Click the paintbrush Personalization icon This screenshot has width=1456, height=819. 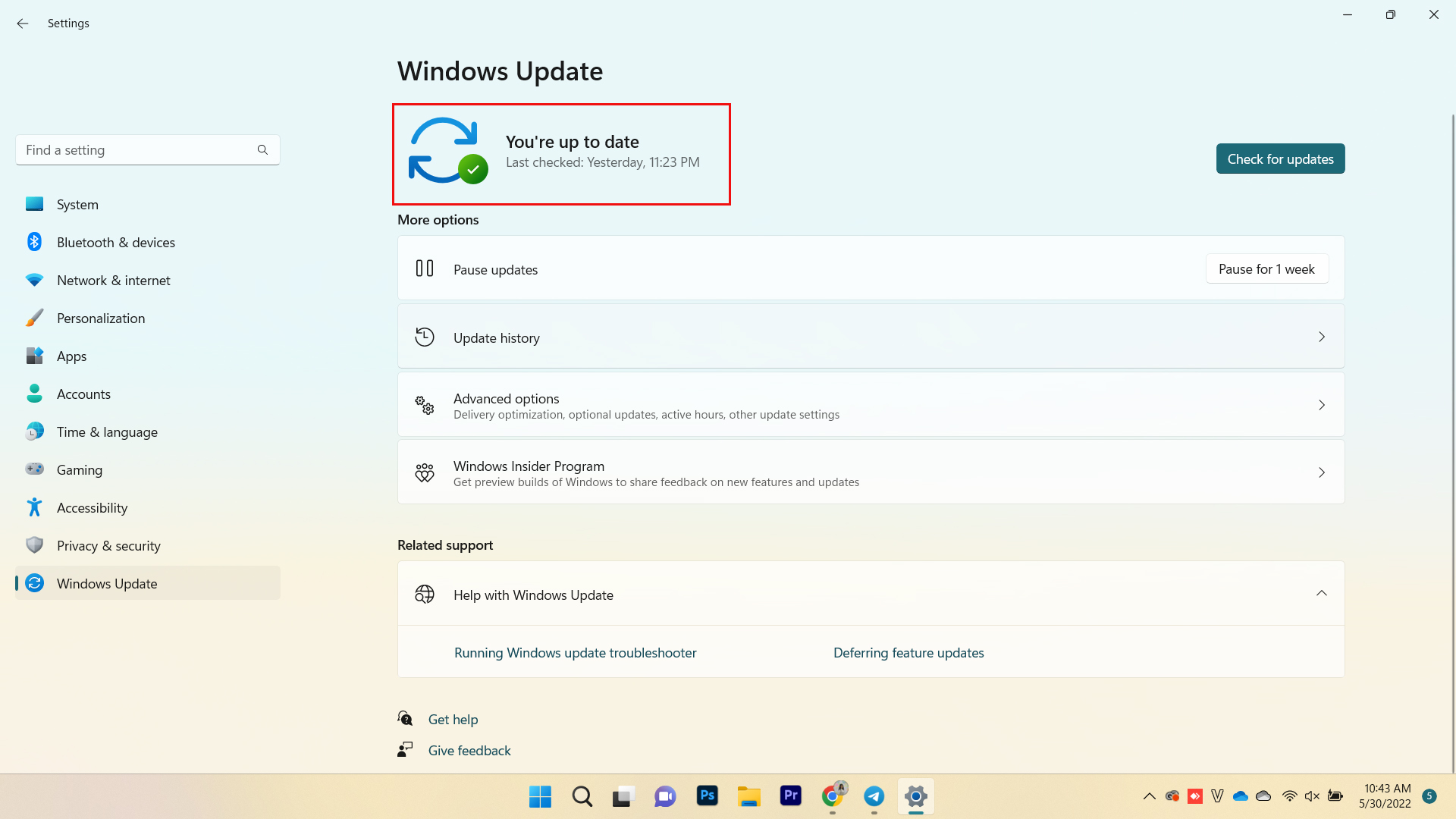pyautogui.click(x=34, y=318)
